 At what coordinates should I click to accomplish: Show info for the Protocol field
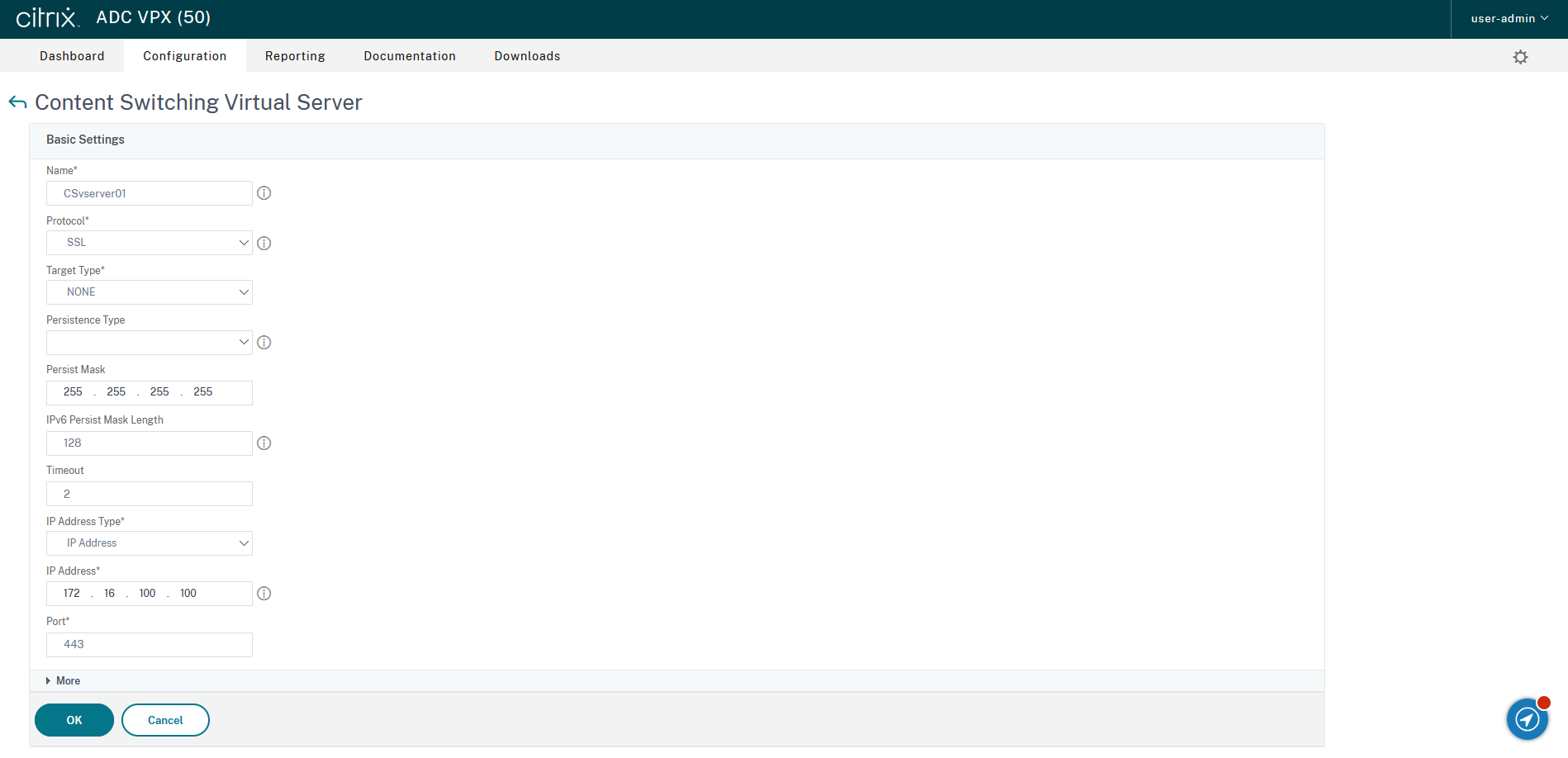click(x=264, y=244)
